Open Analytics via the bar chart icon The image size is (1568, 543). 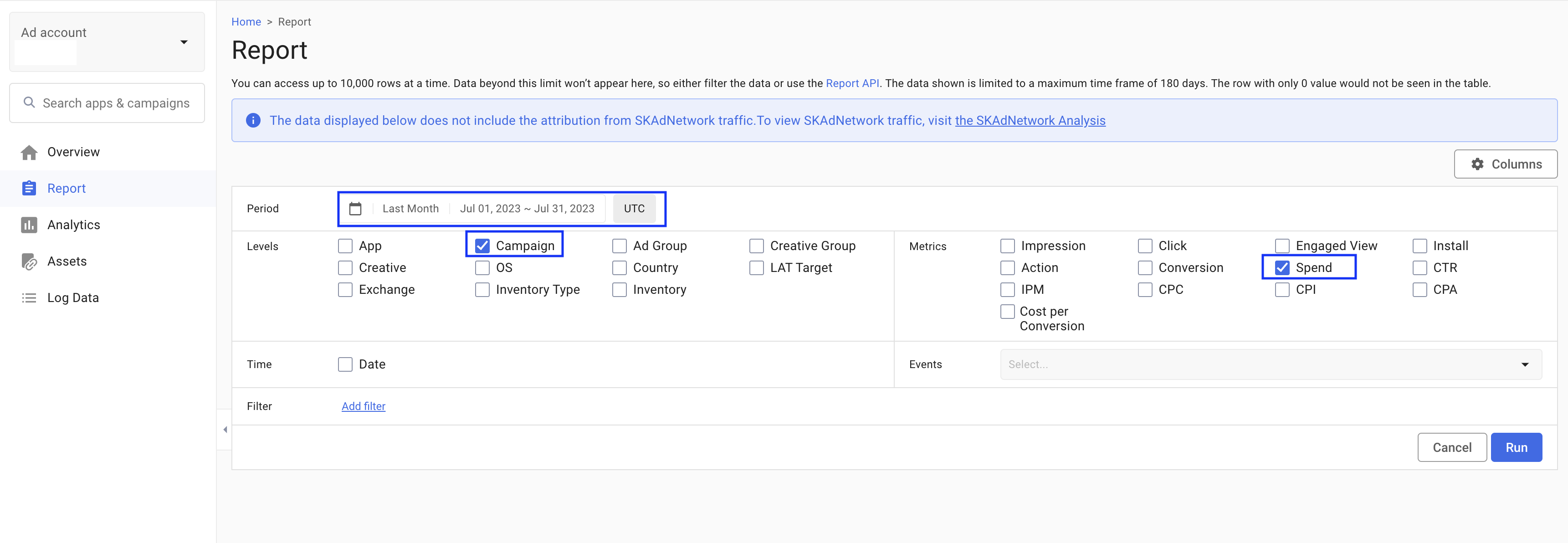coord(29,225)
